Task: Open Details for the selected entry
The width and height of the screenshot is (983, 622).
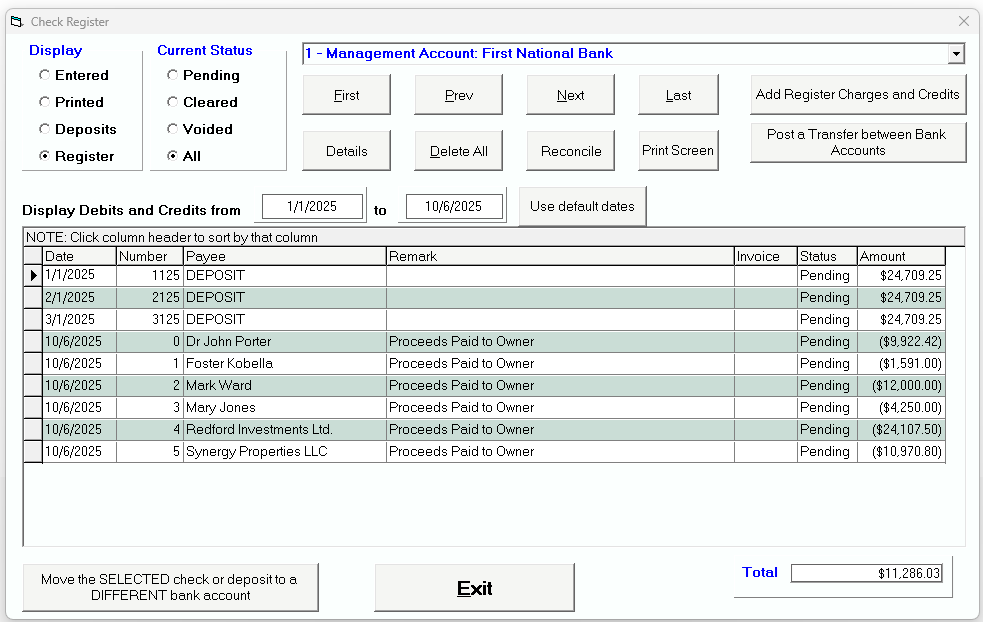Action: (x=346, y=150)
